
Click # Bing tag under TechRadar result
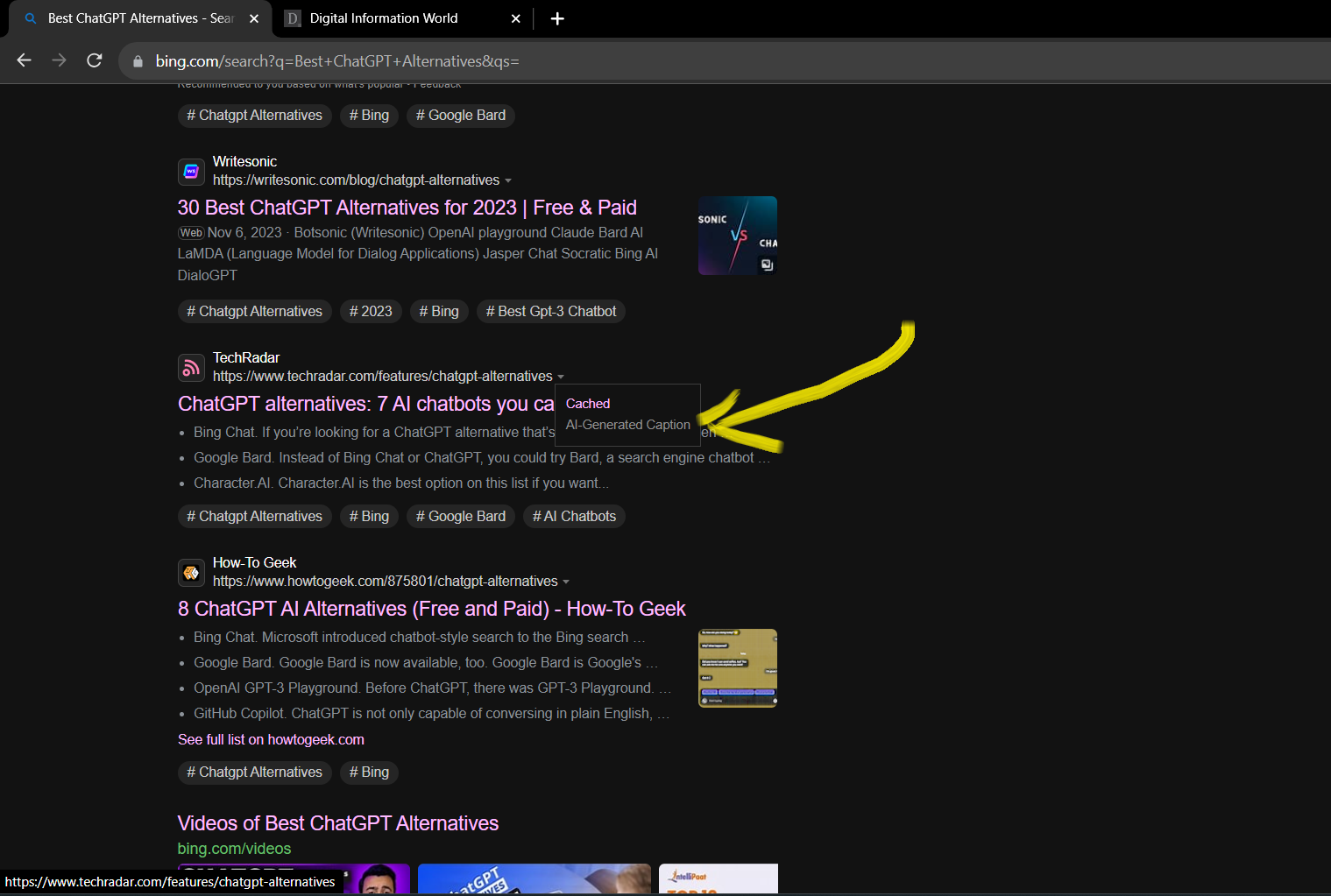(x=369, y=517)
